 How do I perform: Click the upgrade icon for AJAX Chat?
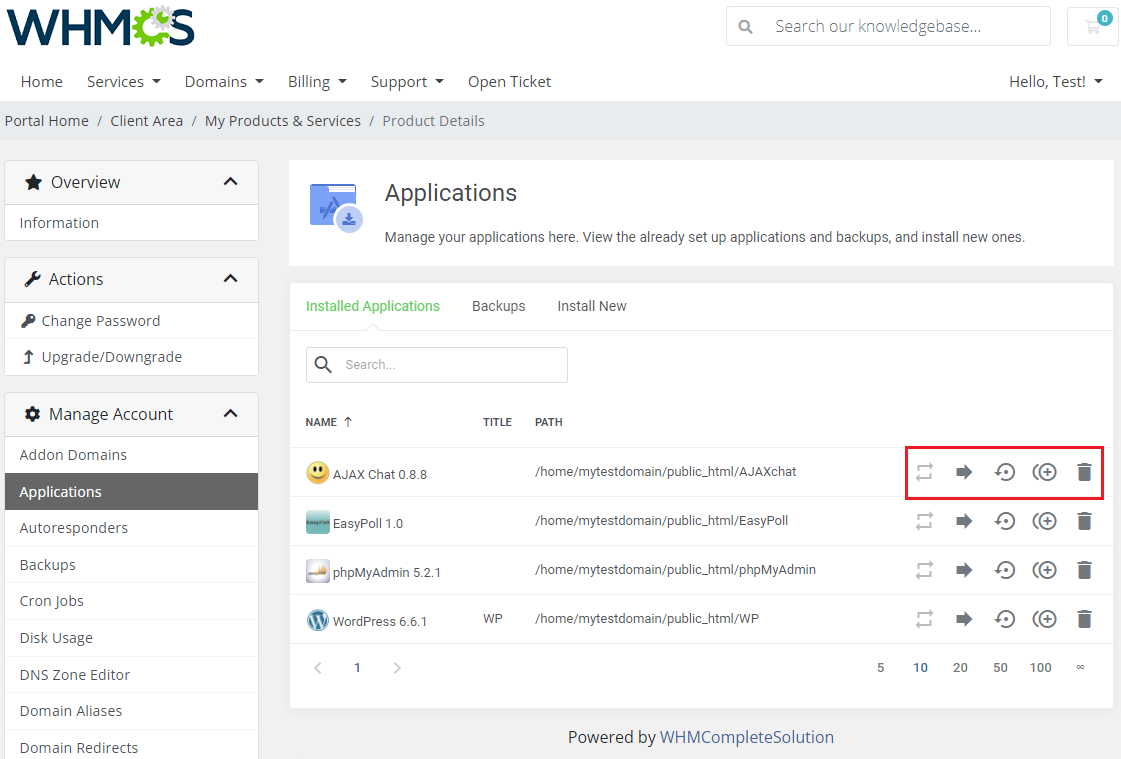(924, 472)
